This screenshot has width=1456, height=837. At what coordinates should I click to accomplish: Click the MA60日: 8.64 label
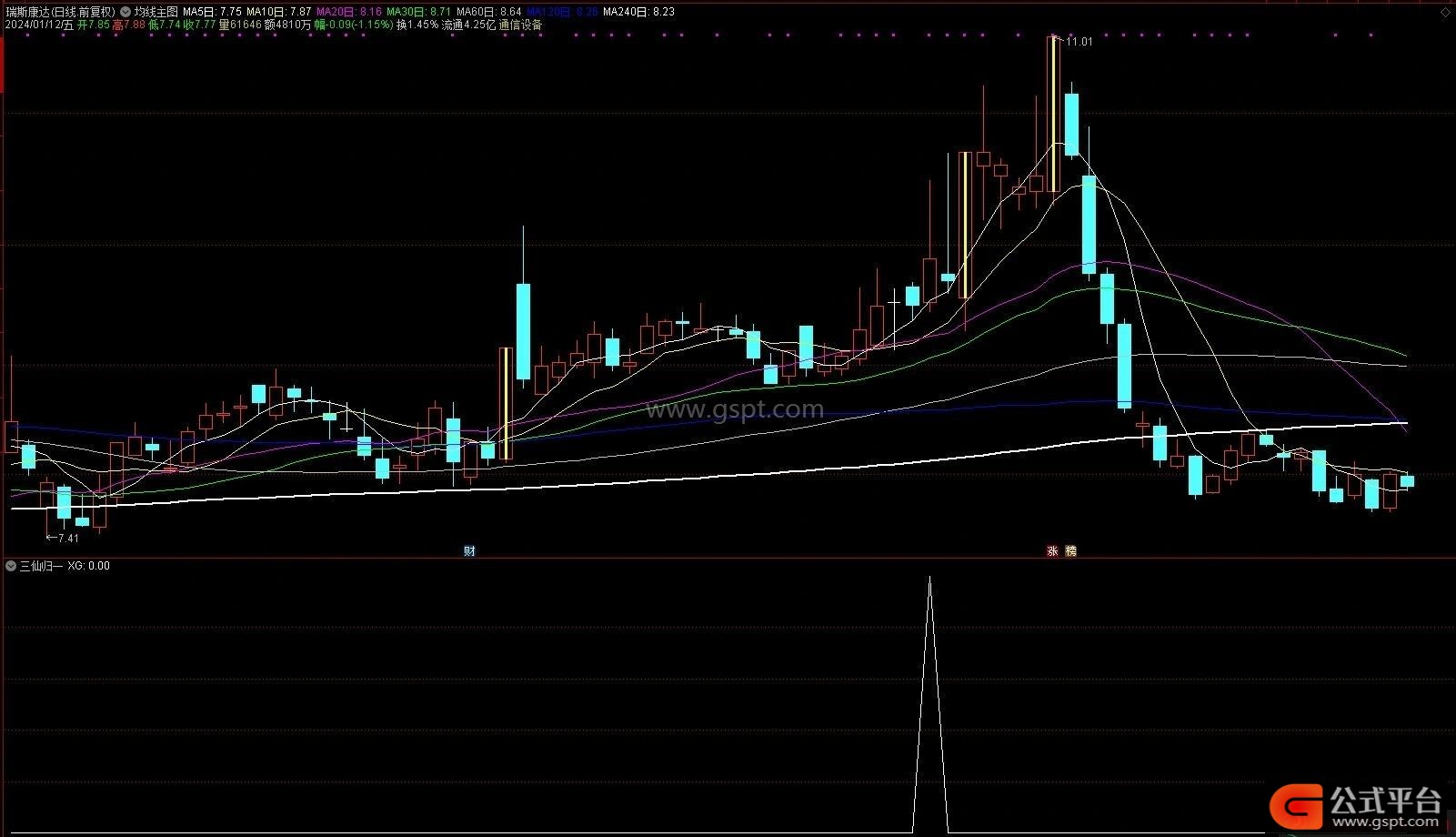click(489, 12)
